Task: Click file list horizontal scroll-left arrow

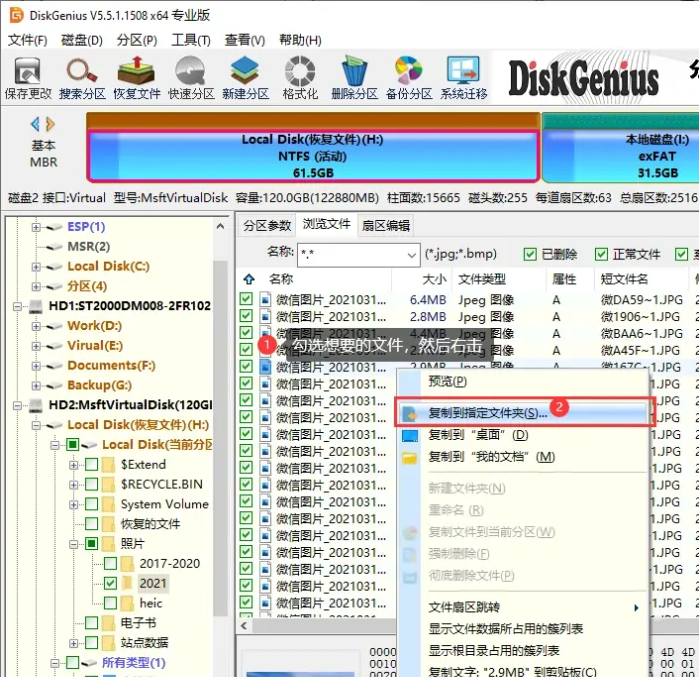Action: (244, 625)
